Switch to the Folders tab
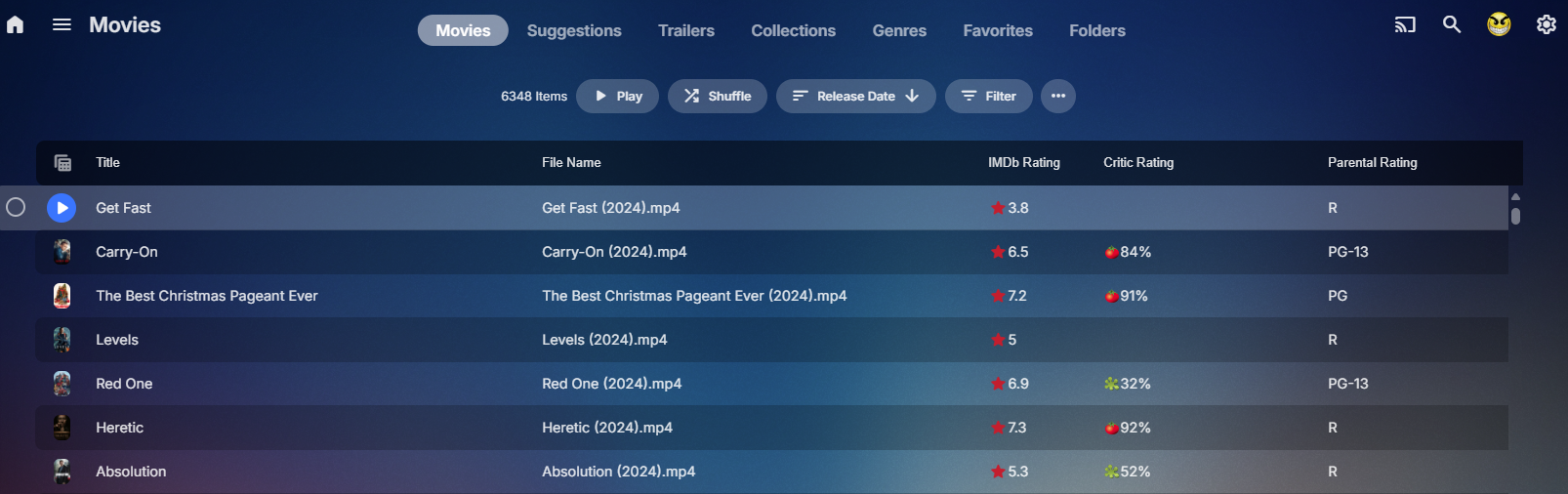Screen dimensions: 1568x494 pos(1097,30)
